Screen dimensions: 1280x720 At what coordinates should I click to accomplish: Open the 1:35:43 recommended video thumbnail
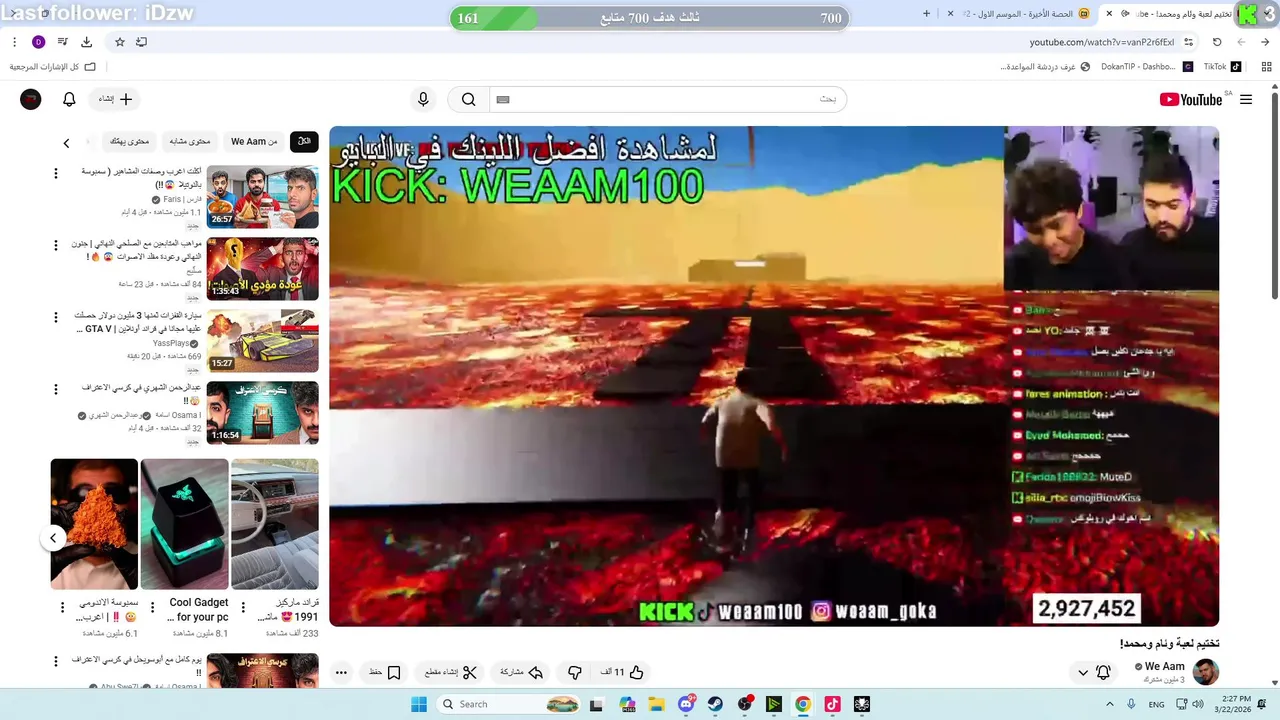coord(263,269)
